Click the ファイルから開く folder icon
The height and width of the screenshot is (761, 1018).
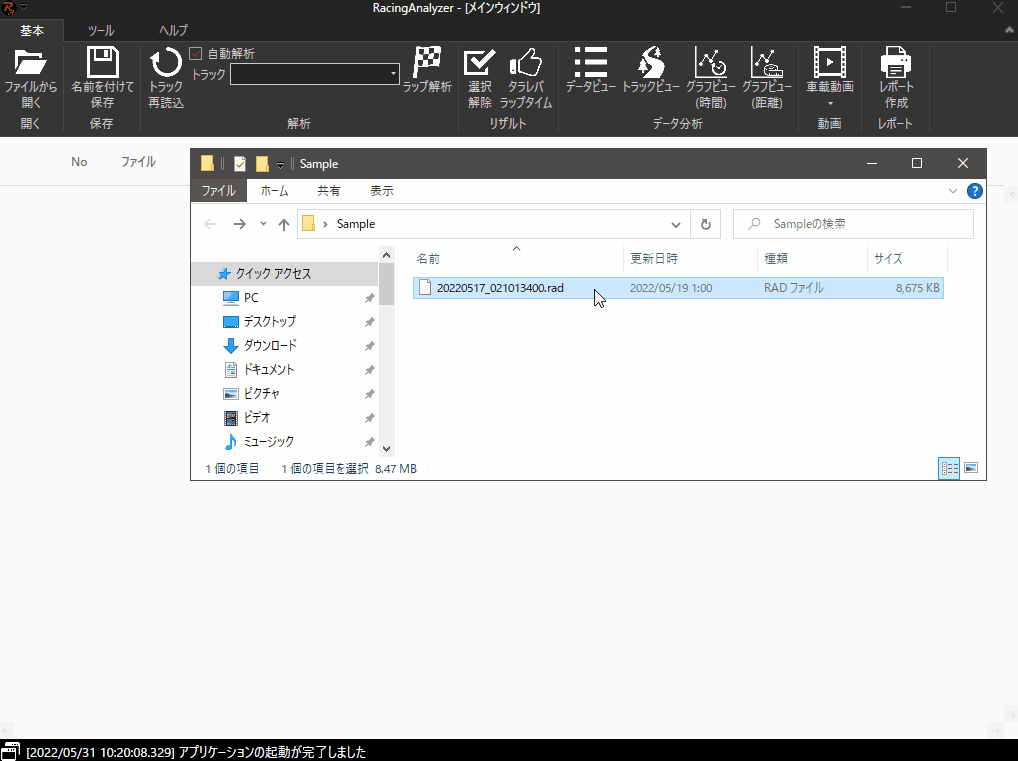[31, 63]
